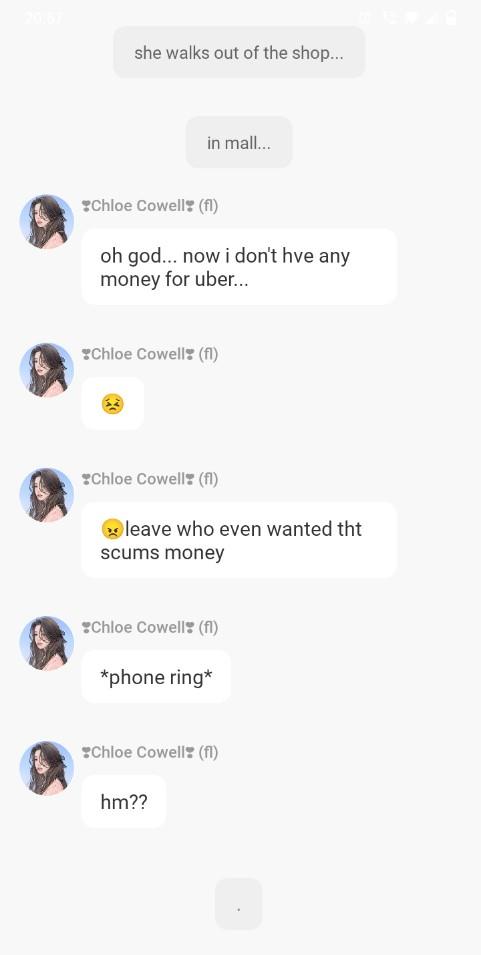This screenshot has width=481, height=955.
Task: Tap Chloe Cowell name above phone ring message
Action: pyautogui.click(x=150, y=627)
